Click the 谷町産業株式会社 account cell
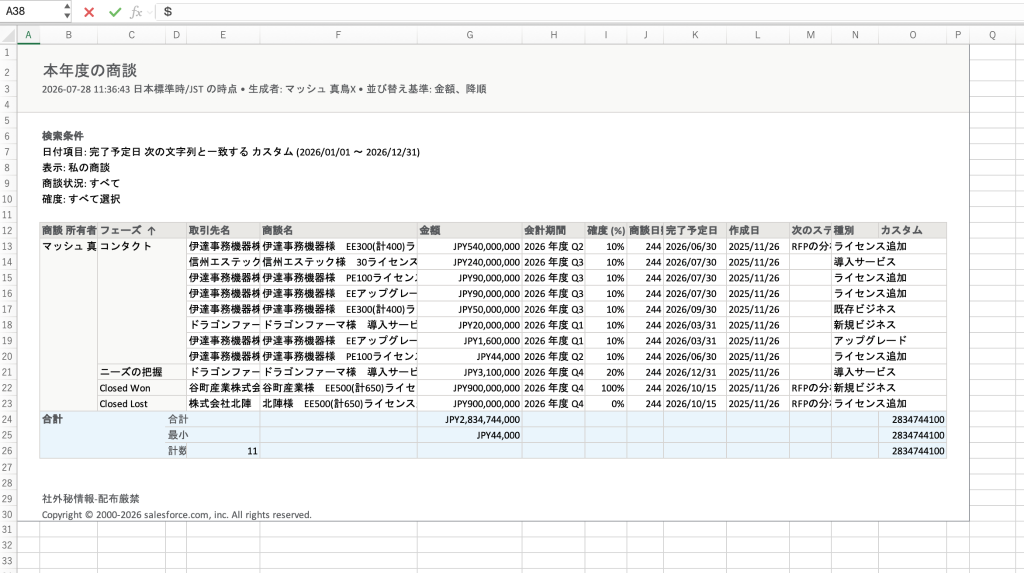Viewport: 1024px width, 573px height. point(223,387)
